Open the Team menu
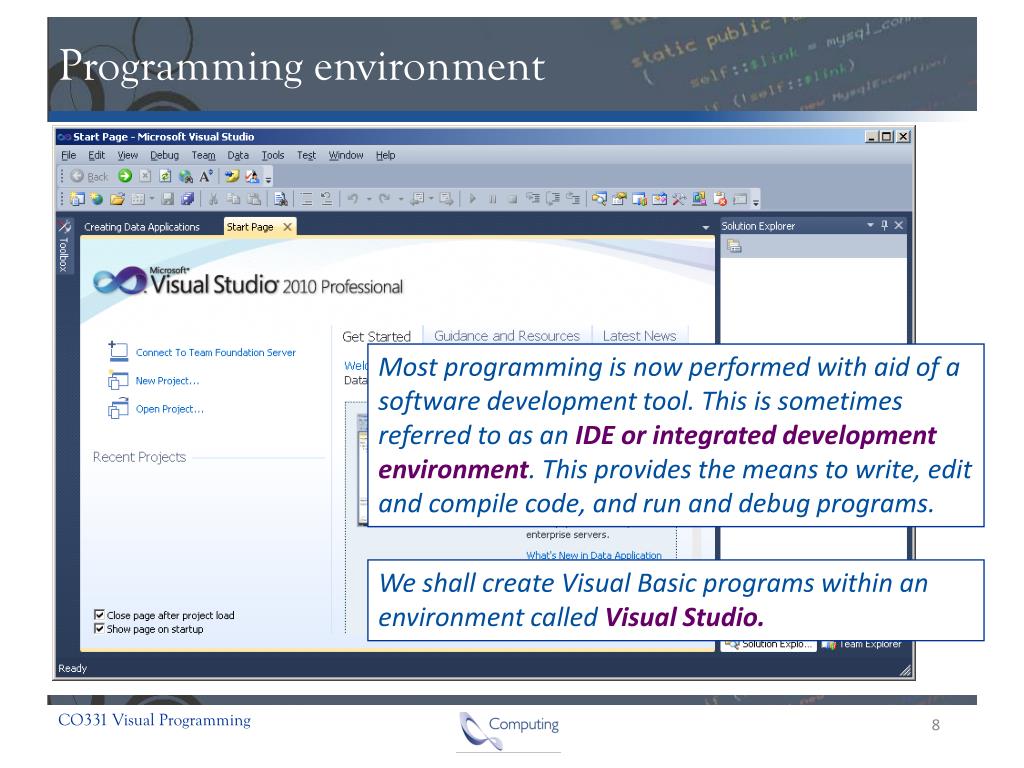Viewport: 1024px width, 768px height. pos(203,155)
